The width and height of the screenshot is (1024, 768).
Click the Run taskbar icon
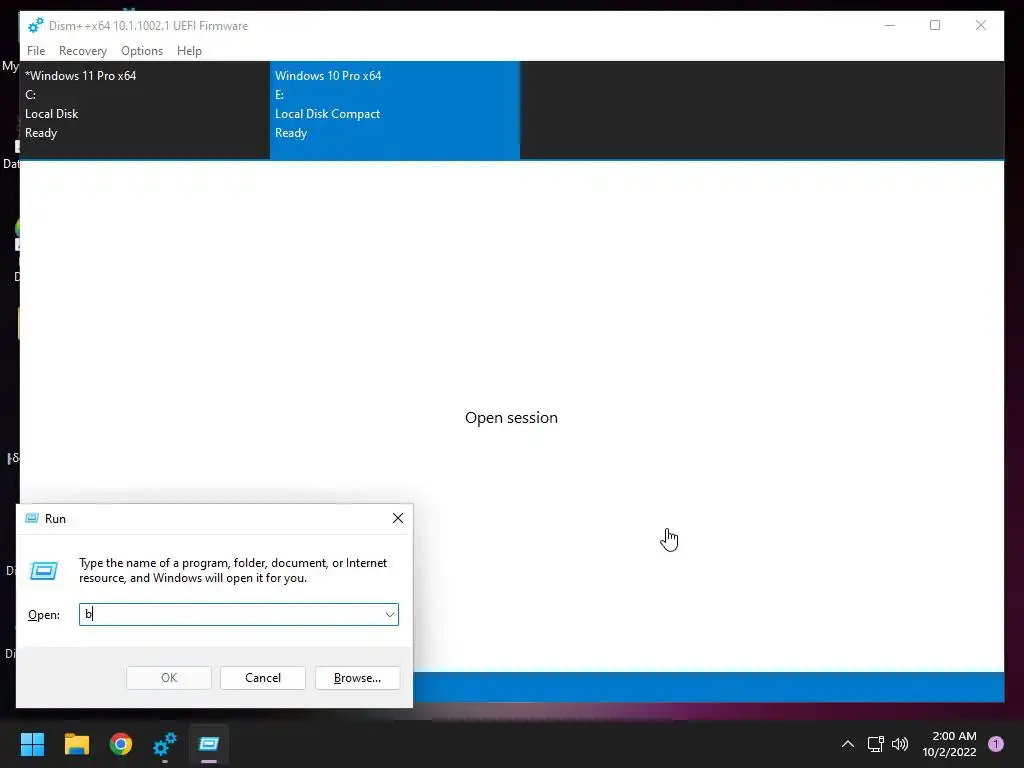point(209,744)
